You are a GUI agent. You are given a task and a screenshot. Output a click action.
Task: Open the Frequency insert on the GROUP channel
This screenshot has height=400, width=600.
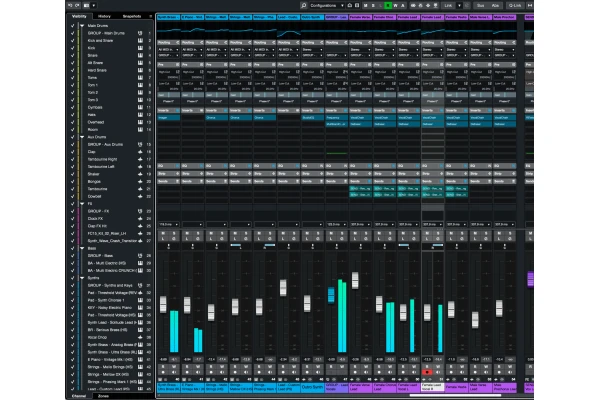point(336,118)
